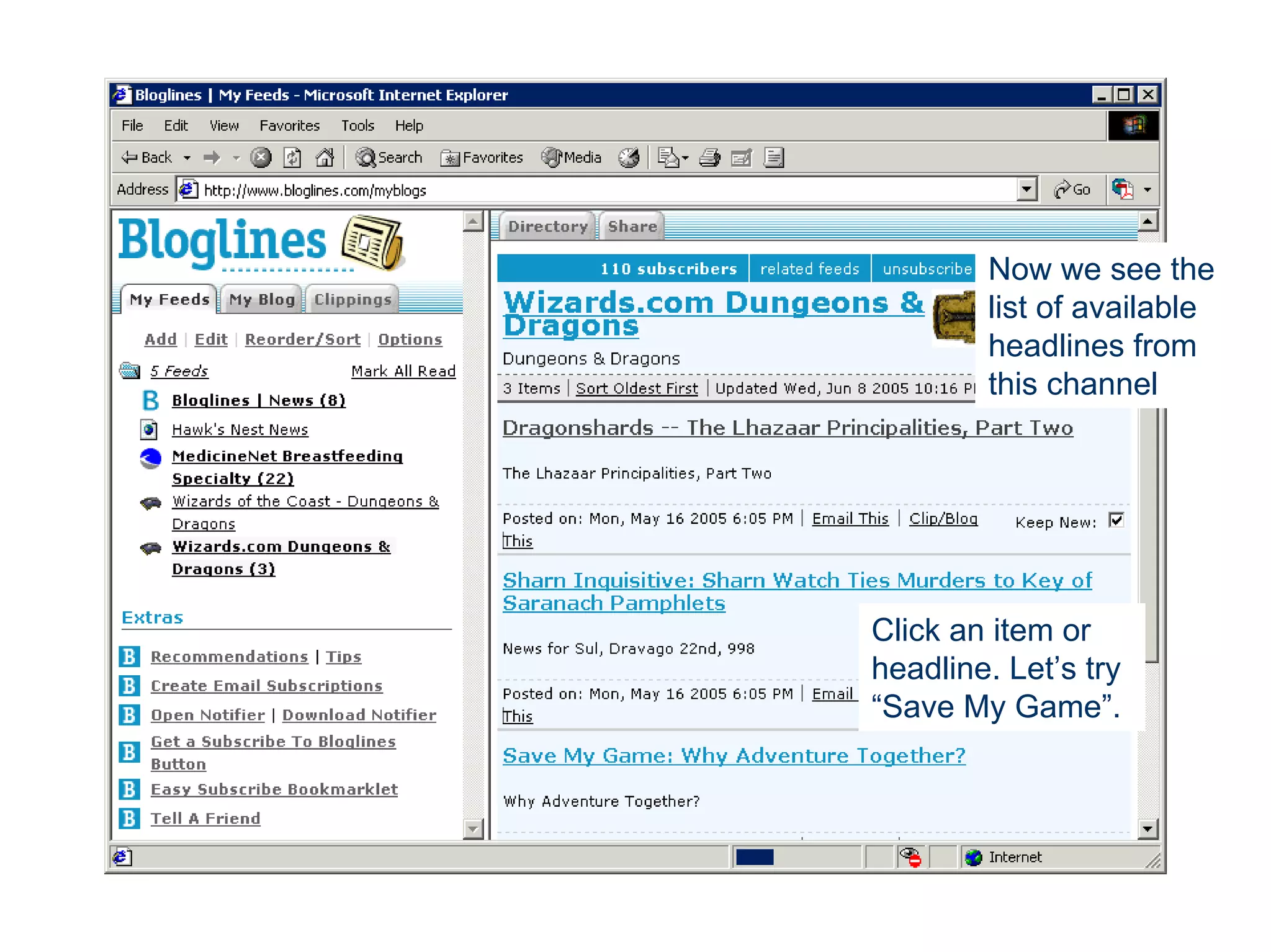Click the Reorder/Sort link
Viewport: 1271px width, 952px height.
(302, 339)
